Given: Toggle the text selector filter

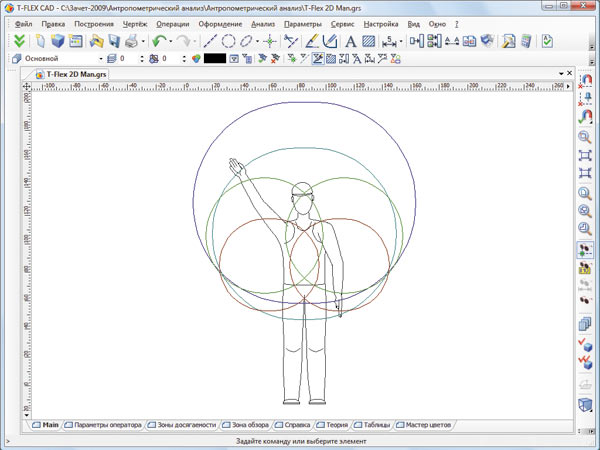Looking at the screenshot, I should (357, 59).
